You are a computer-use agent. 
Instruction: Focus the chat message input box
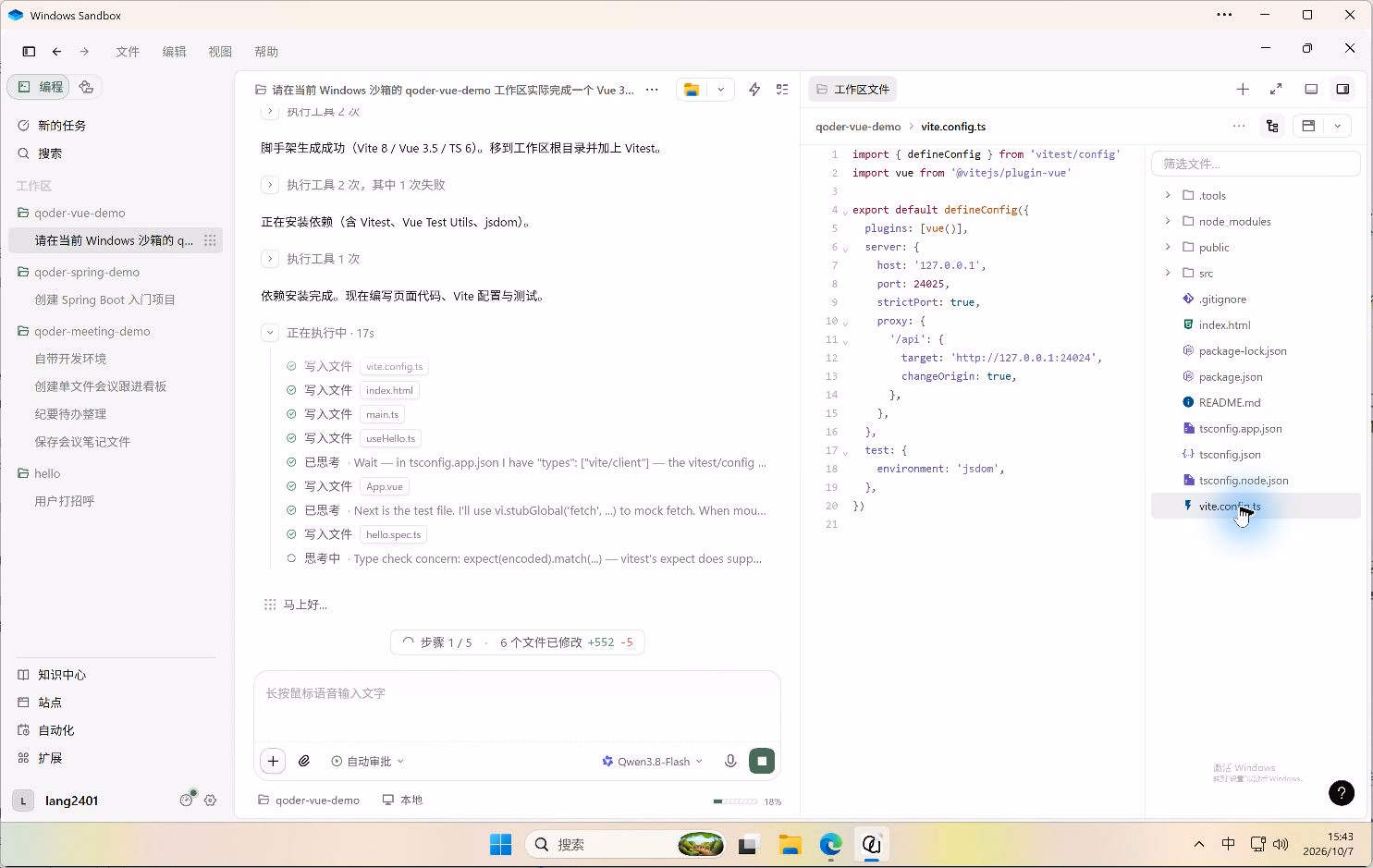coord(517,706)
